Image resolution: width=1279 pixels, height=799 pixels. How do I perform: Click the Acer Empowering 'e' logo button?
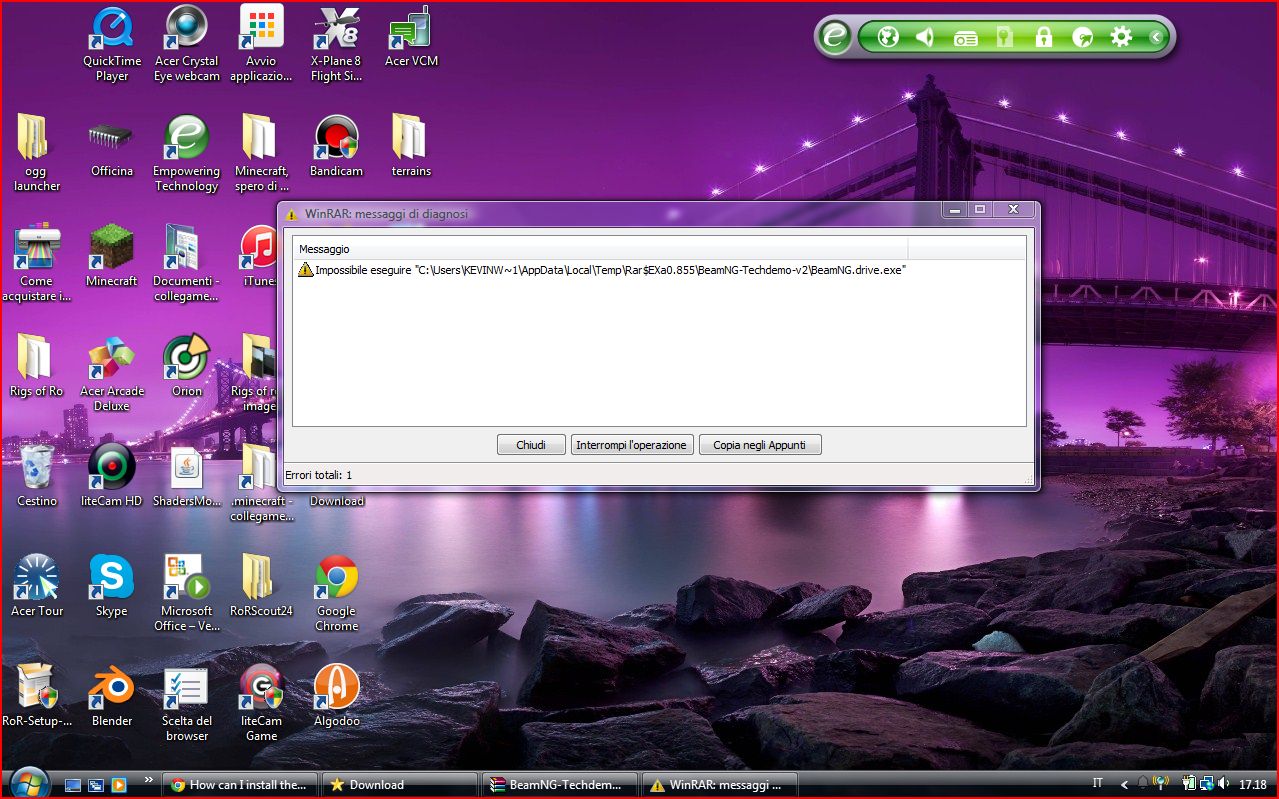coord(833,37)
